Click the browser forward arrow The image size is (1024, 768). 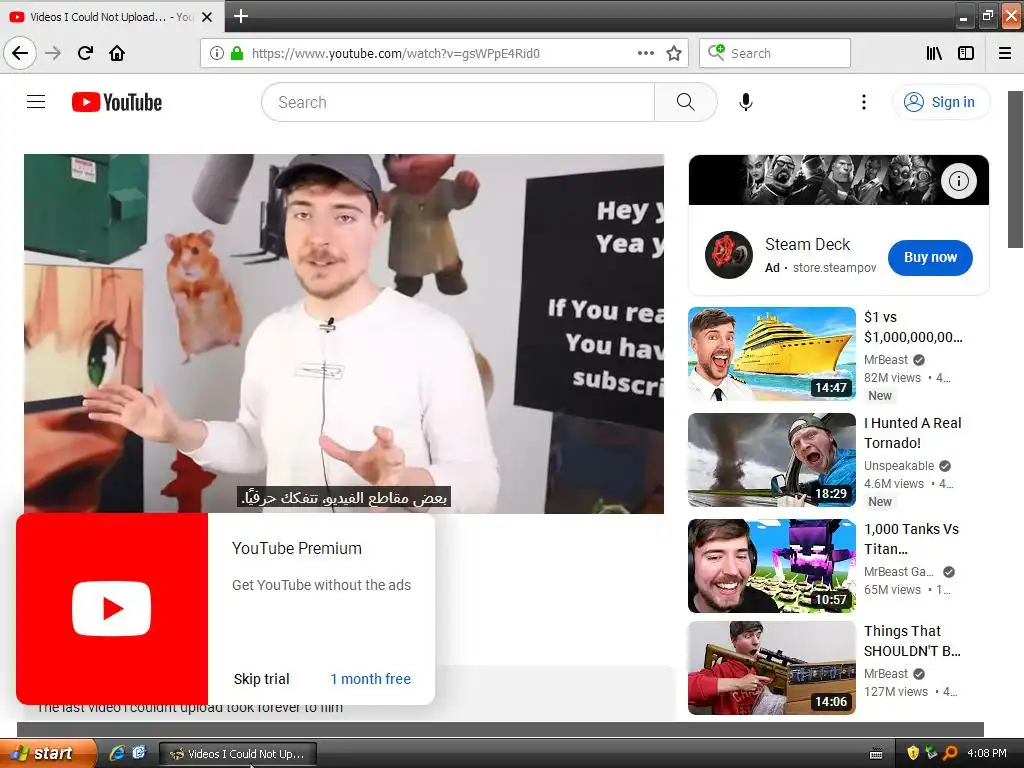click(x=53, y=53)
